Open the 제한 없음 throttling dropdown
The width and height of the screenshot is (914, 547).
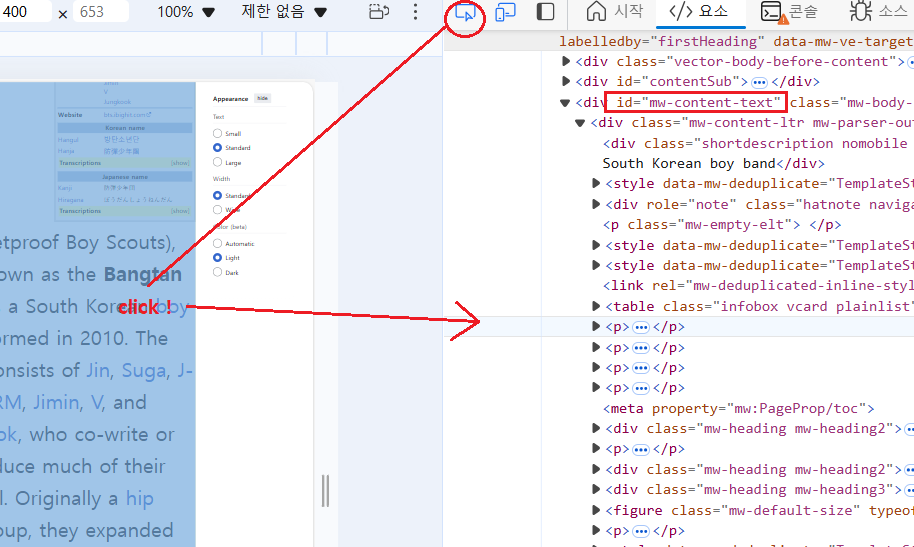[284, 12]
